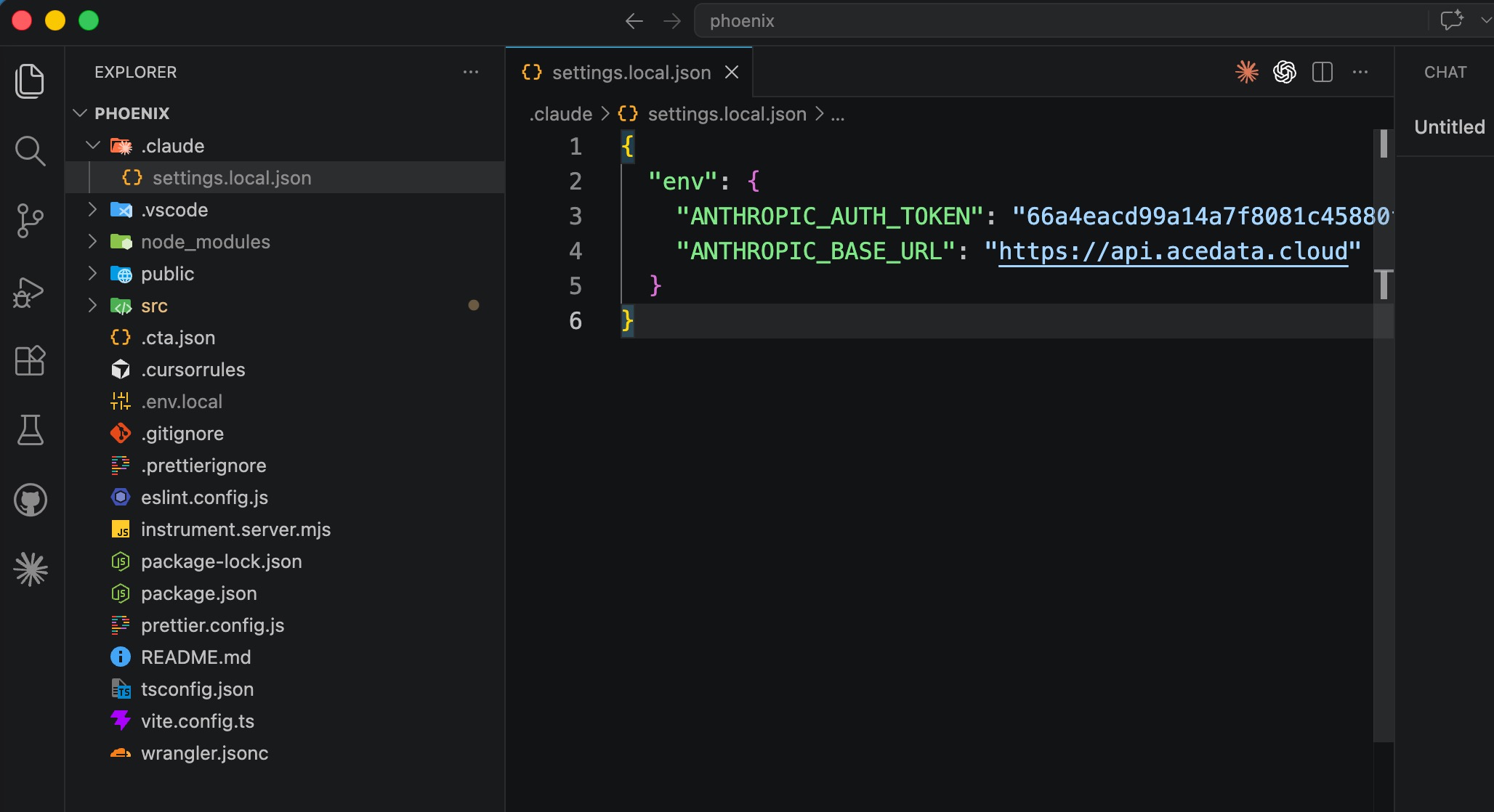The image size is (1494, 812).
Task: Click the Claude starburst icon in editor toolbar
Action: click(1247, 72)
